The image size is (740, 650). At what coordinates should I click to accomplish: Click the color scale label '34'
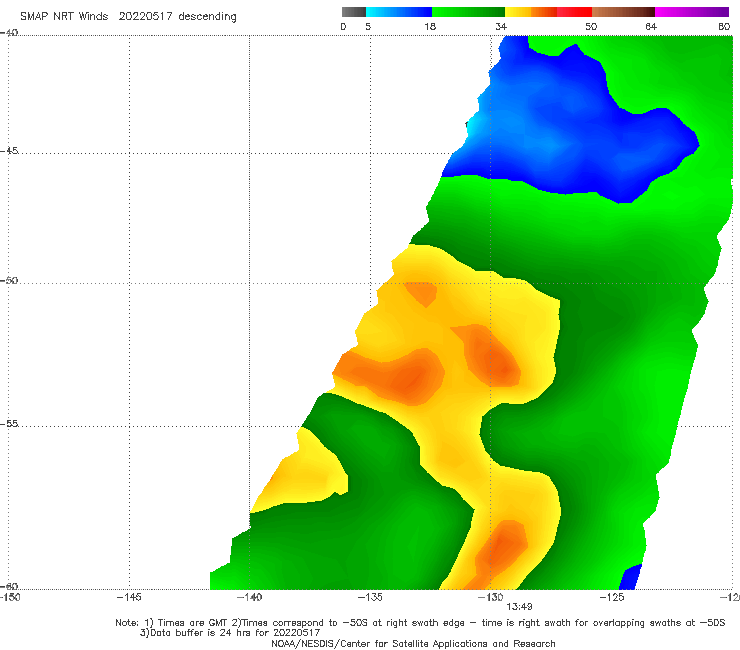[x=501, y=26]
